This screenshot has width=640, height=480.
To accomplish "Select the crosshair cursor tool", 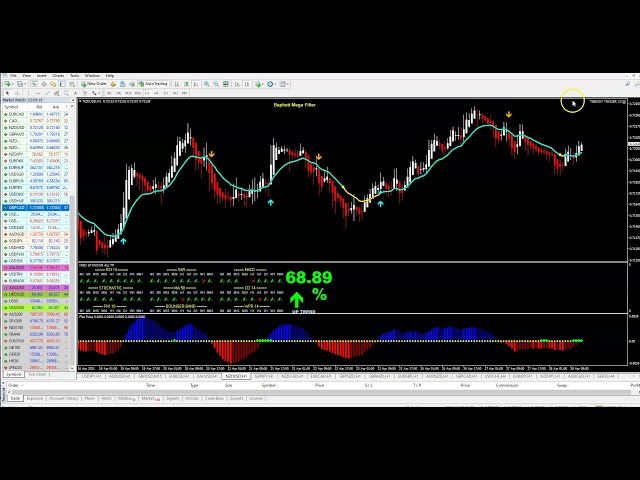I will [x=17, y=92].
